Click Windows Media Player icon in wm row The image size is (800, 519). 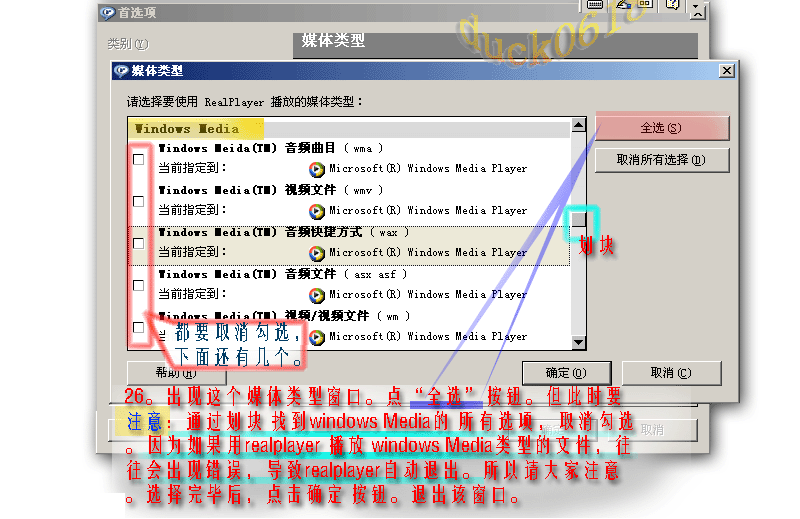point(316,337)
